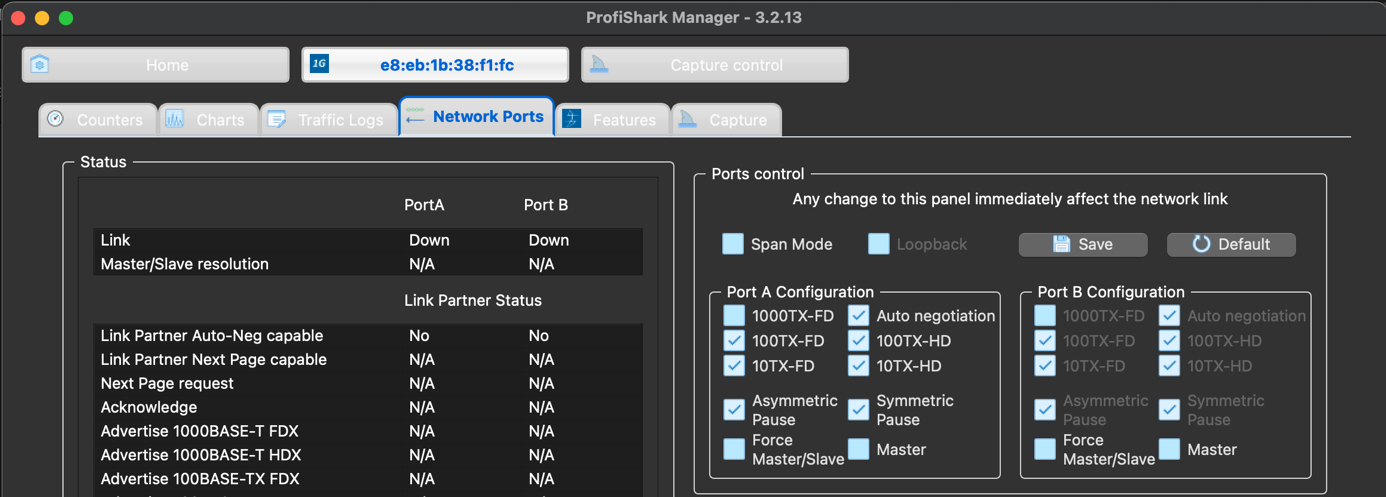1386x497 pixels.
Task: Click the Link status row label
Action: [115, 240]
